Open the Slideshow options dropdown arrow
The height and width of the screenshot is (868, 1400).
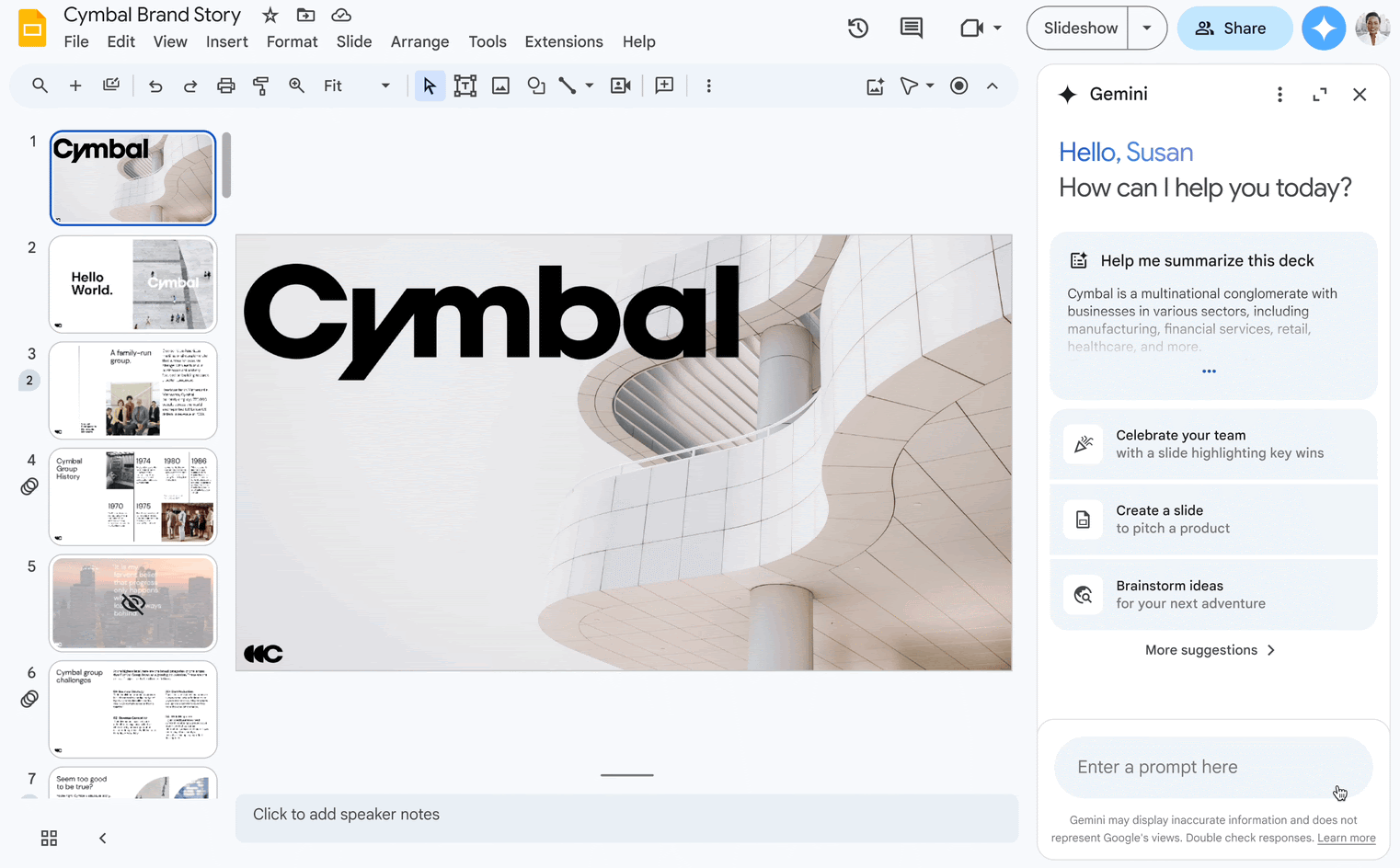(x=1147, y=28)
